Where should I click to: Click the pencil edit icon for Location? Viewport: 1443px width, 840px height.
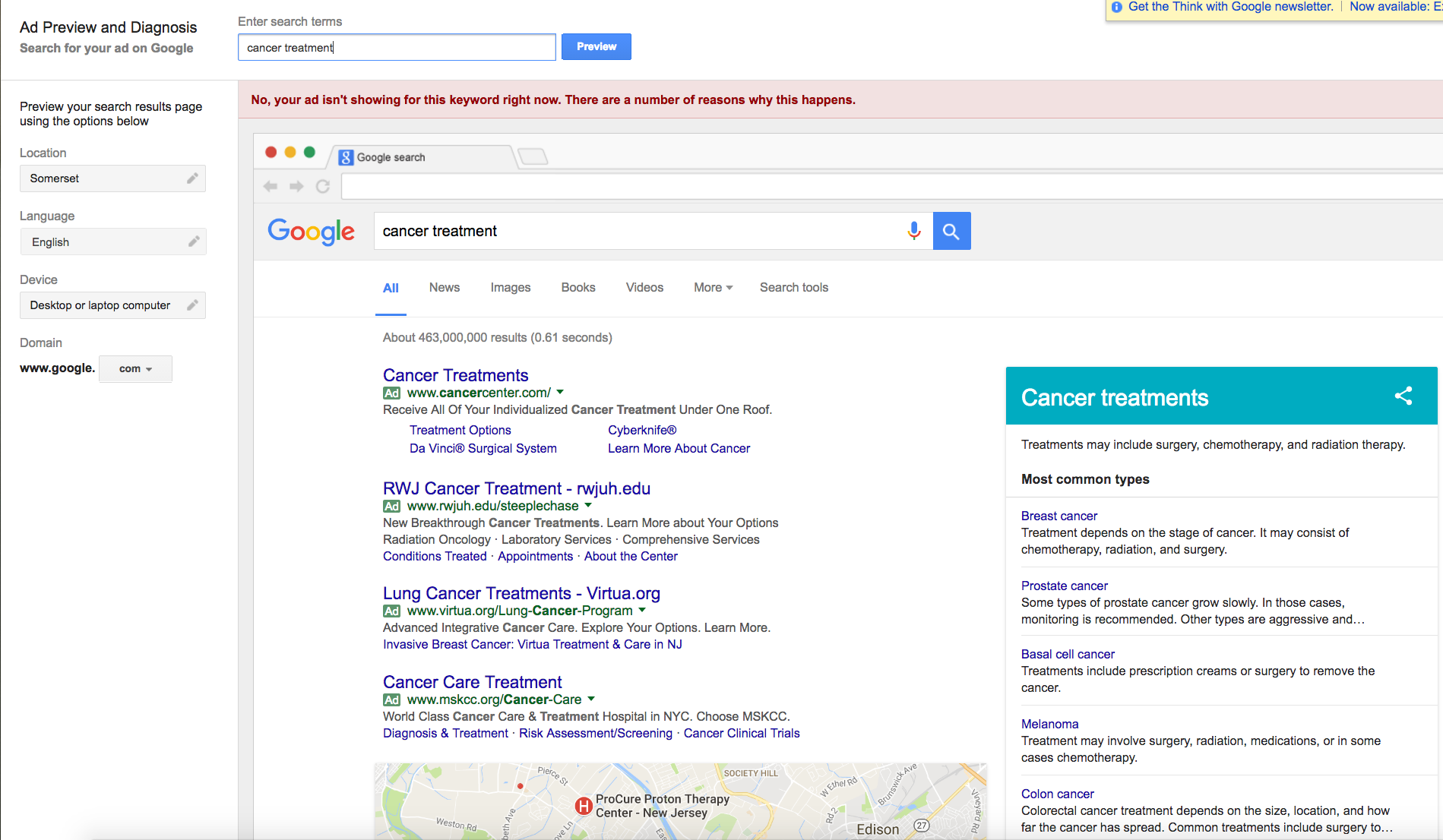point(192,178)
